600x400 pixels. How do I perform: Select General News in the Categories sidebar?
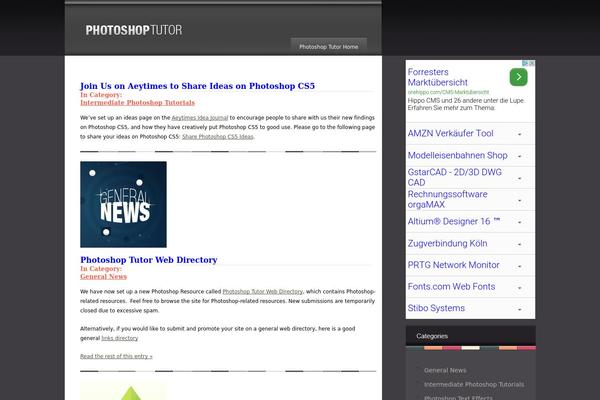[x=445, y=371]
